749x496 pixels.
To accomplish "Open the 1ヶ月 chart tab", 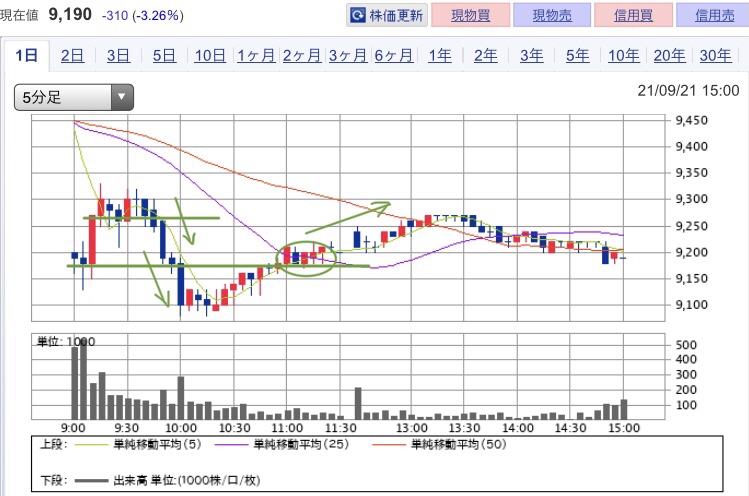I will tap(256, 56).
